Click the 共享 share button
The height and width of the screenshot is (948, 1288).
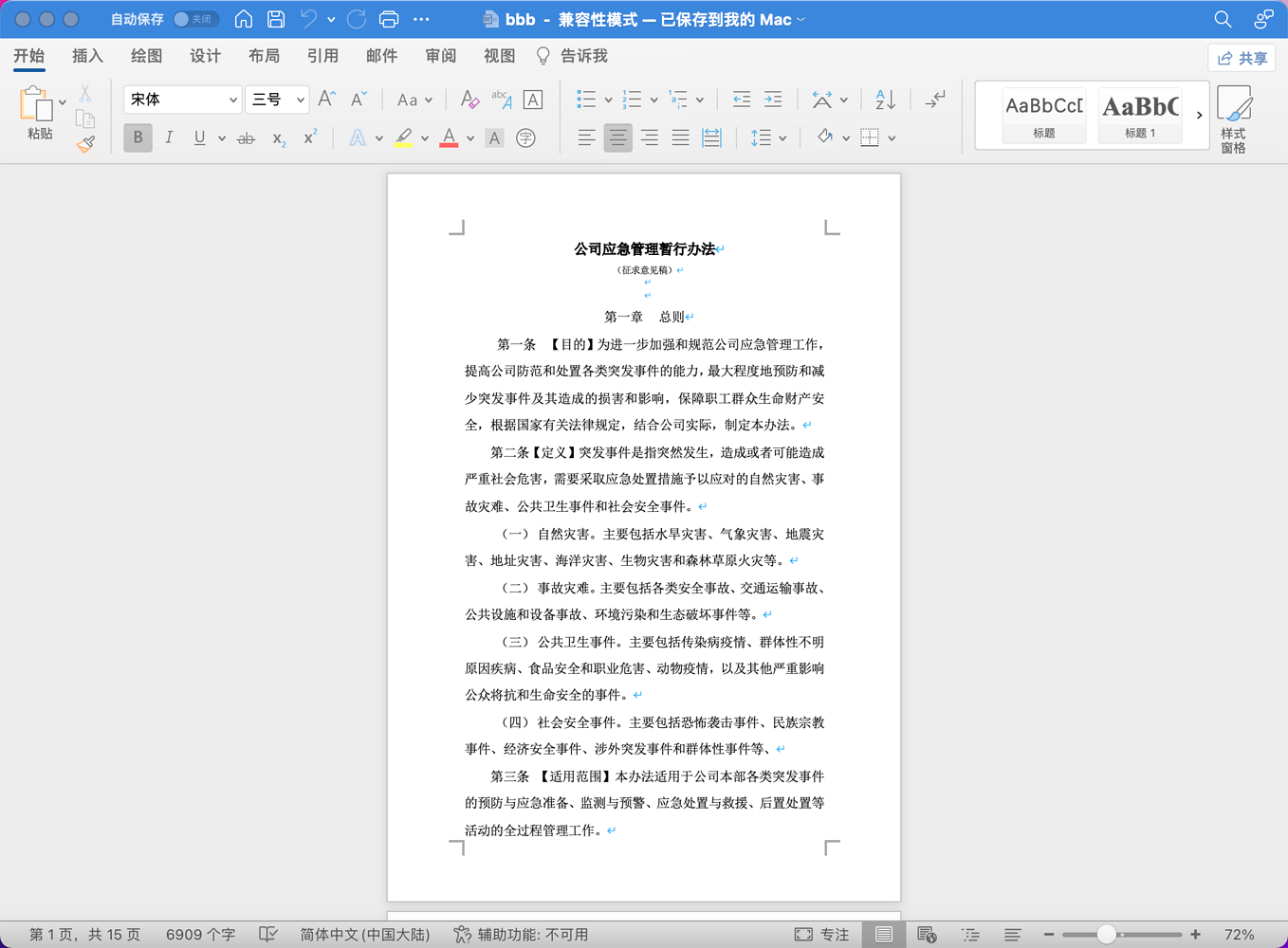[x=1242, y=57]
